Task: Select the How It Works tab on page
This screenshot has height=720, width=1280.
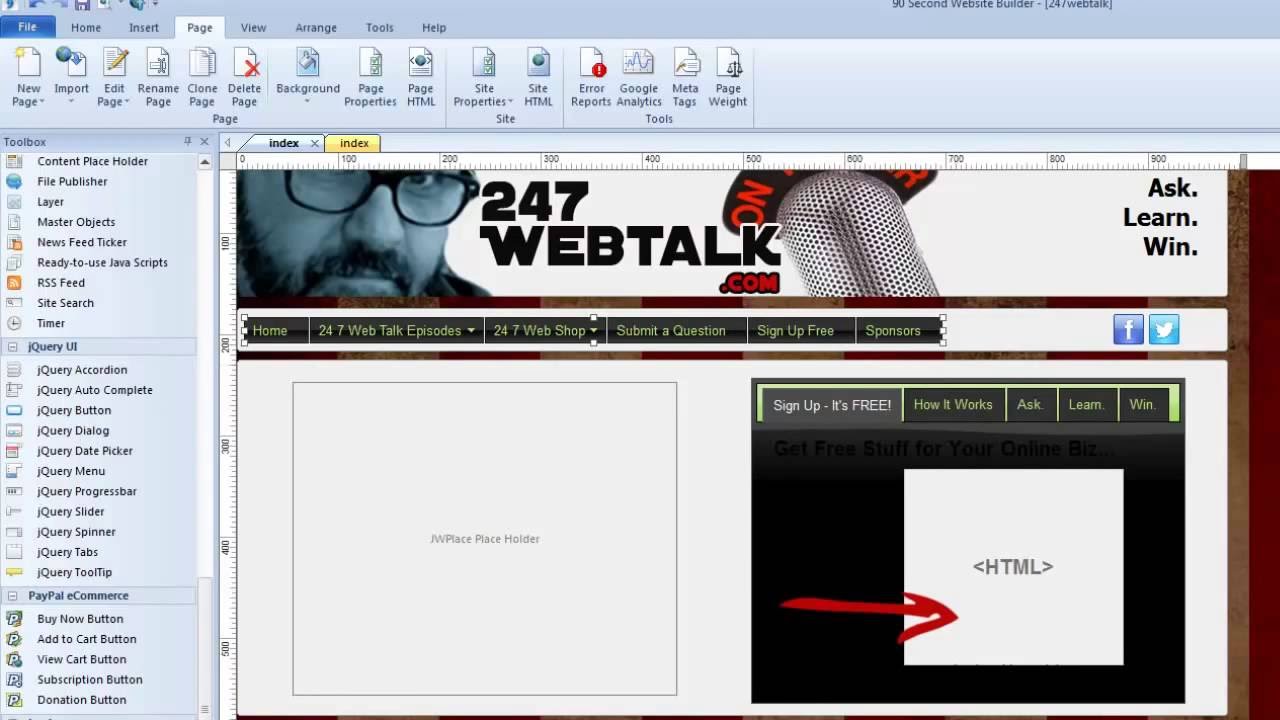Action: click(953, 405)
